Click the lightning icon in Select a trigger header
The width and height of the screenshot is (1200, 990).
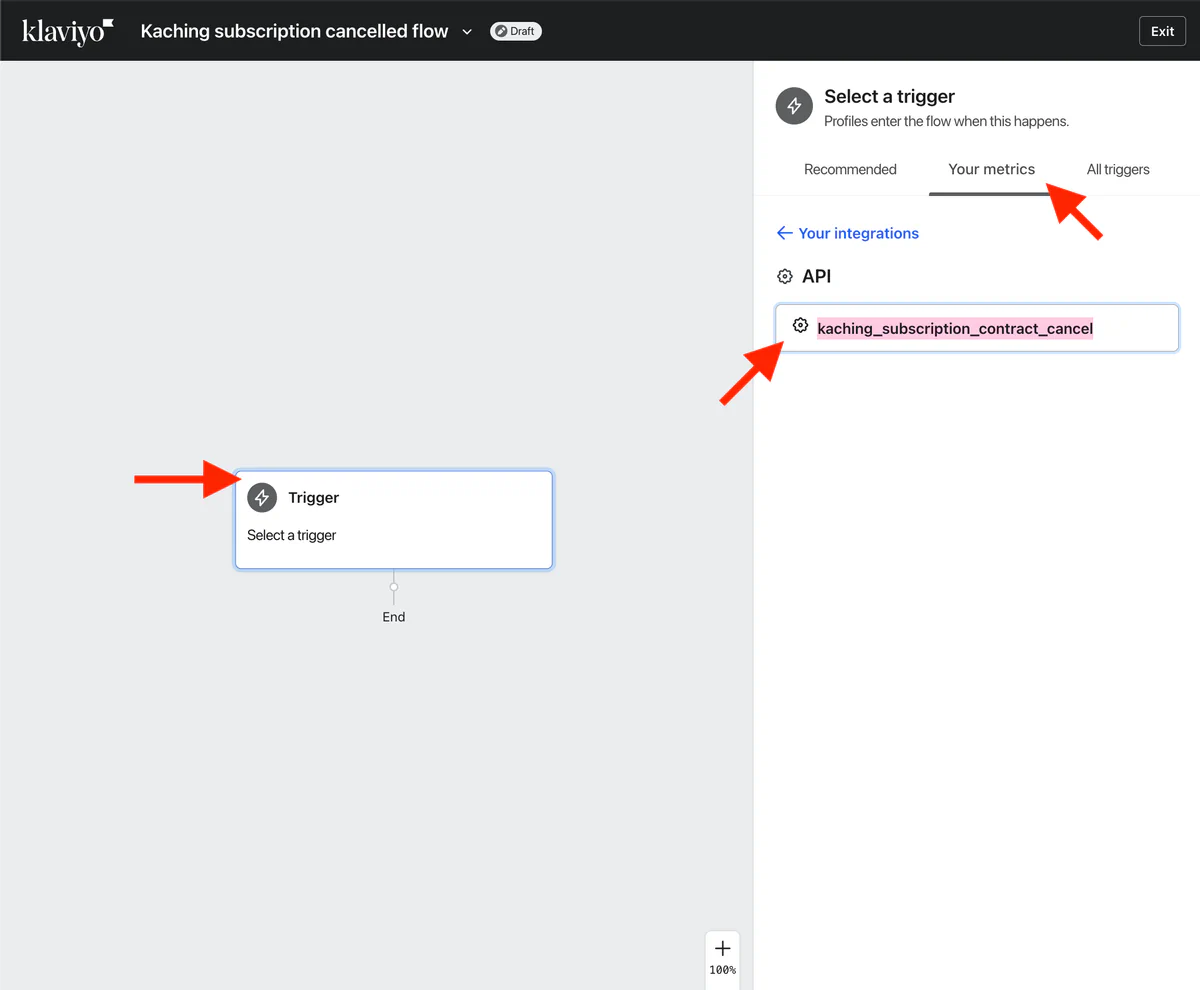click(x=794, y=106)
